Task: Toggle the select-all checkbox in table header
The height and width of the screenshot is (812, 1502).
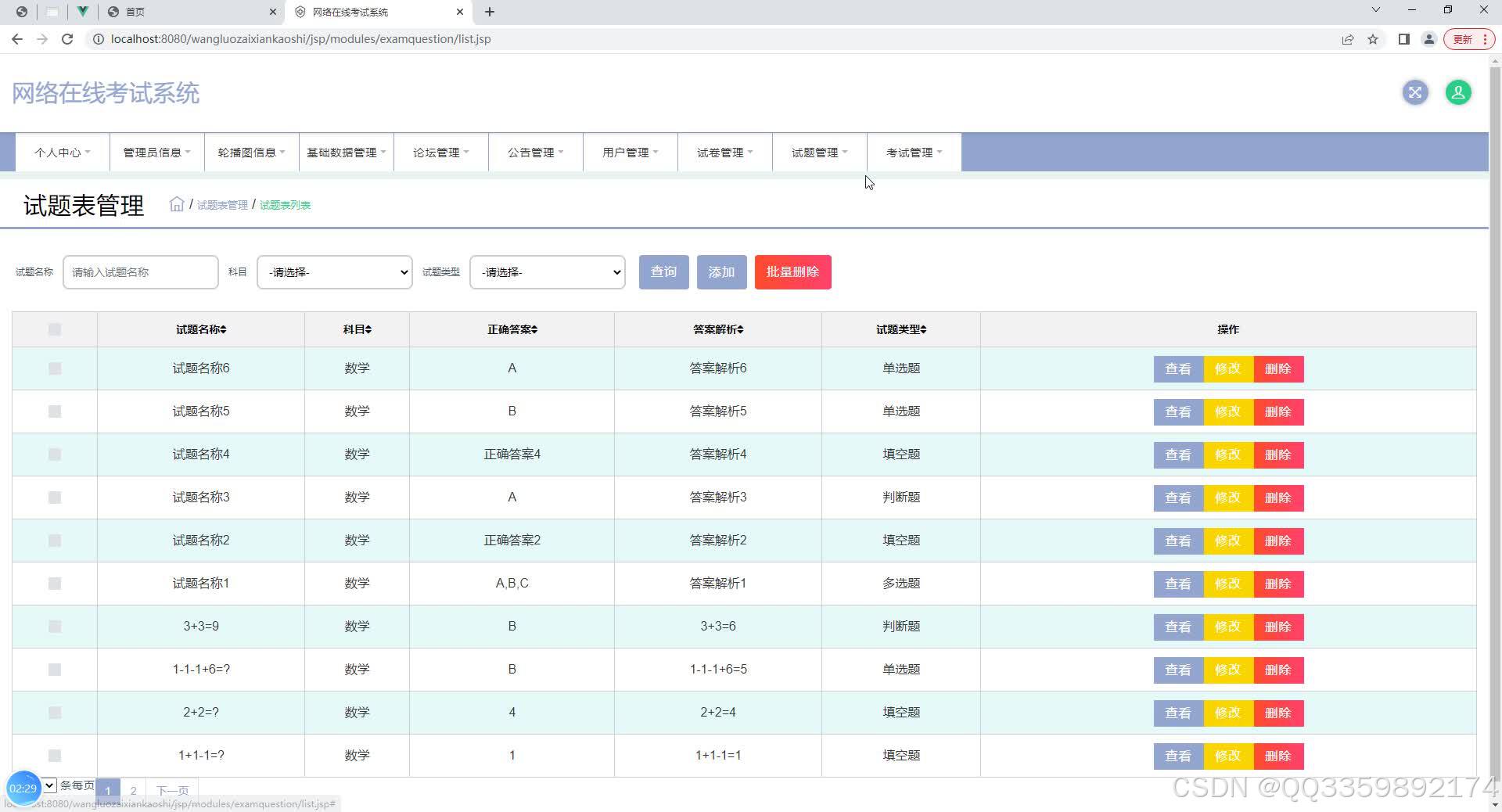Action: (x=55, y=329)
